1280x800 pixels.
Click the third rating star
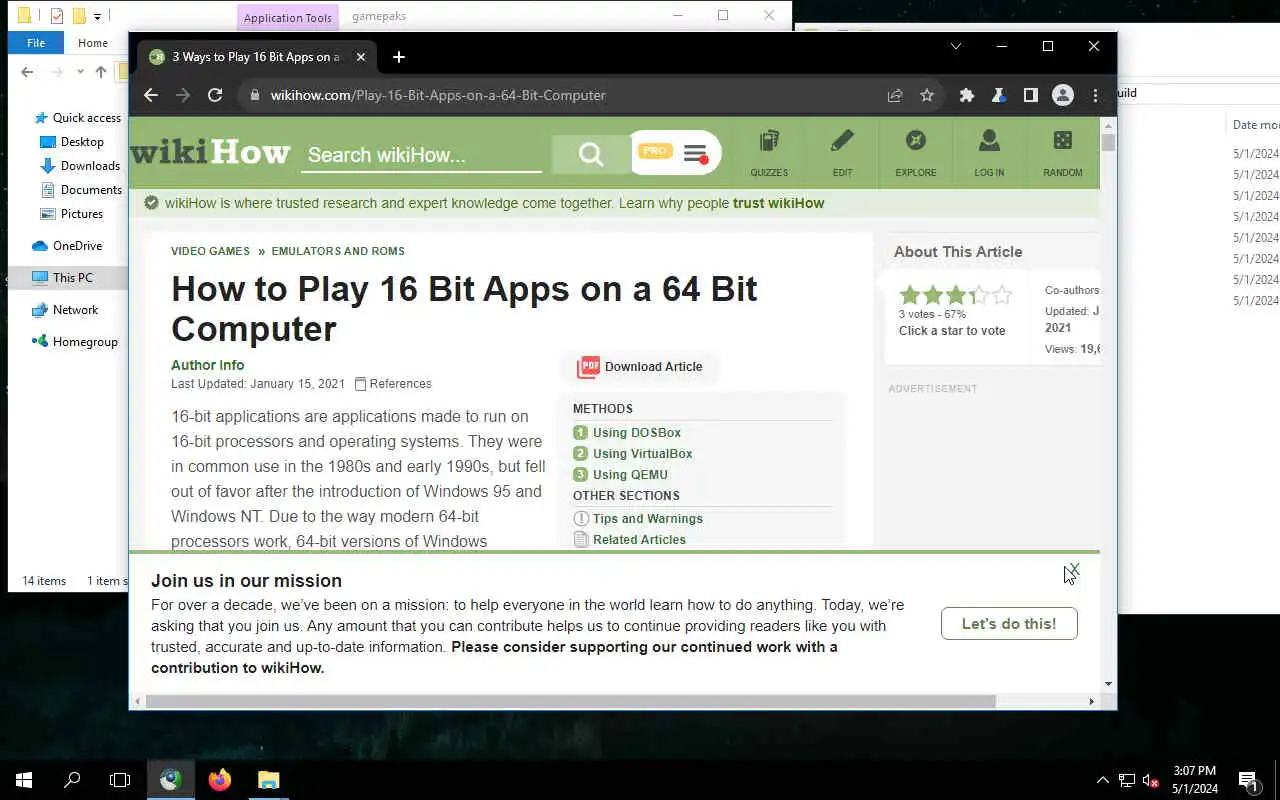(956, 295)
